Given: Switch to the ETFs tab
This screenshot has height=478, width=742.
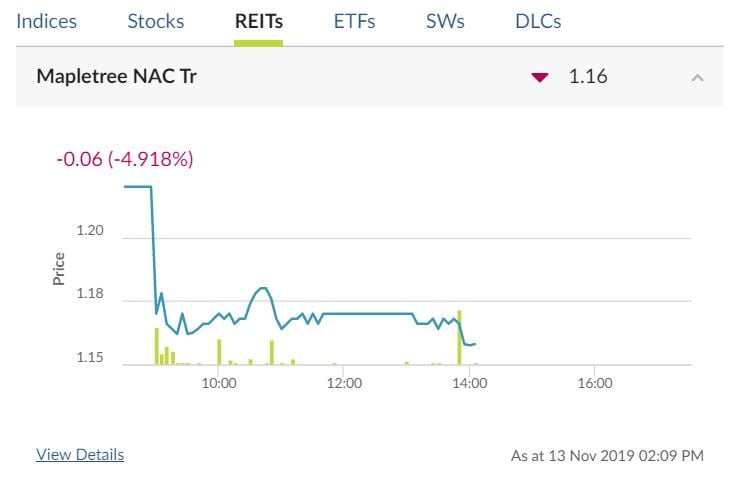Looking at the screenshot, I should tap(355, 21).
